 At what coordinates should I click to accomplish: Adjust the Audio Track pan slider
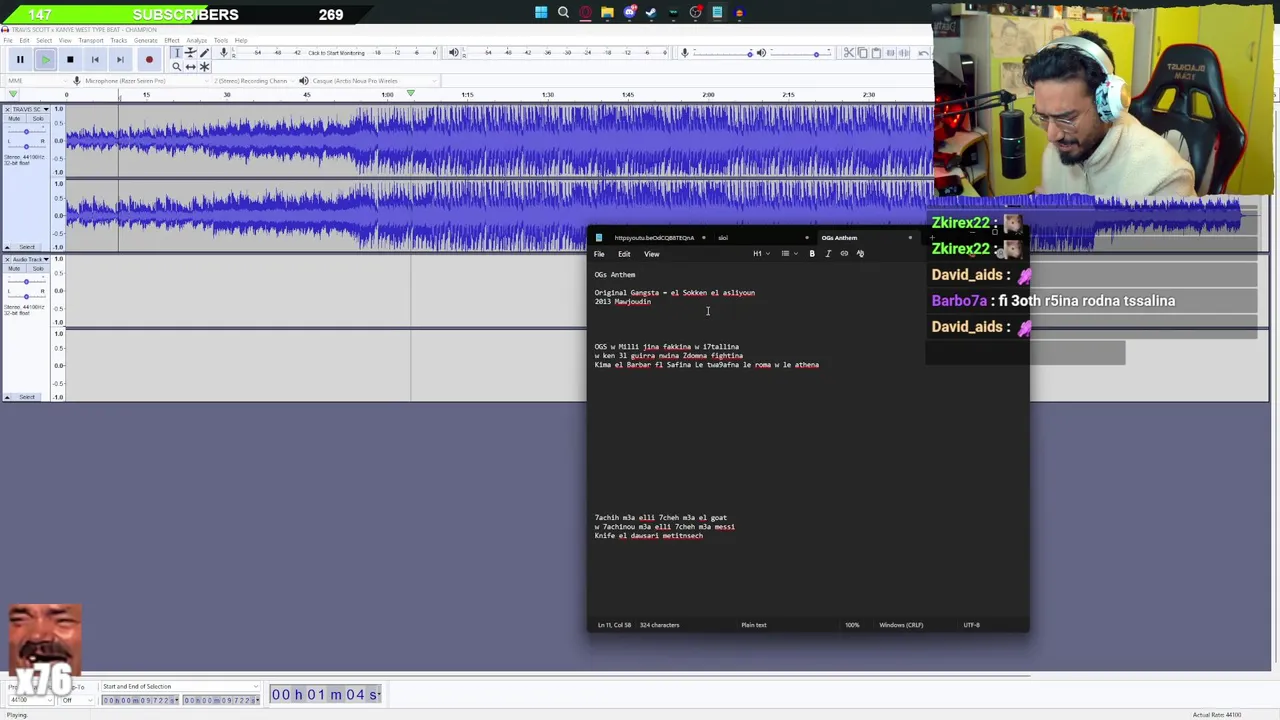click(x=26, y=296)
